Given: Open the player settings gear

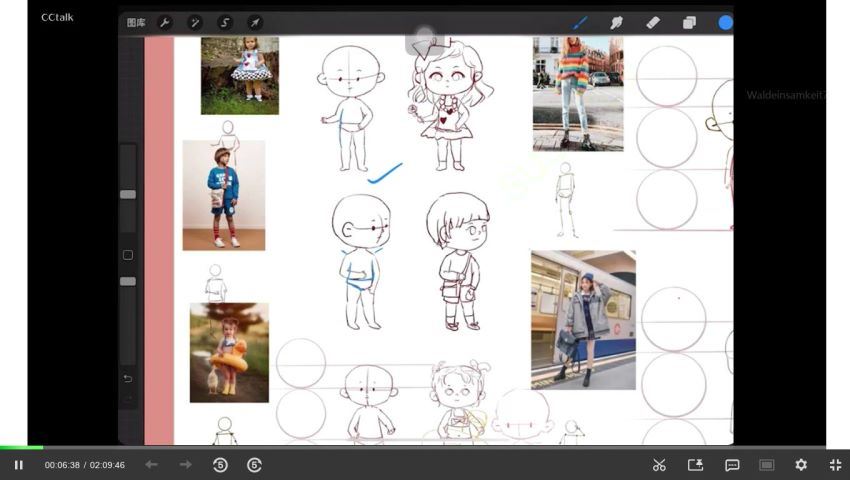Looking at the screenshot, I should (801, 465).
